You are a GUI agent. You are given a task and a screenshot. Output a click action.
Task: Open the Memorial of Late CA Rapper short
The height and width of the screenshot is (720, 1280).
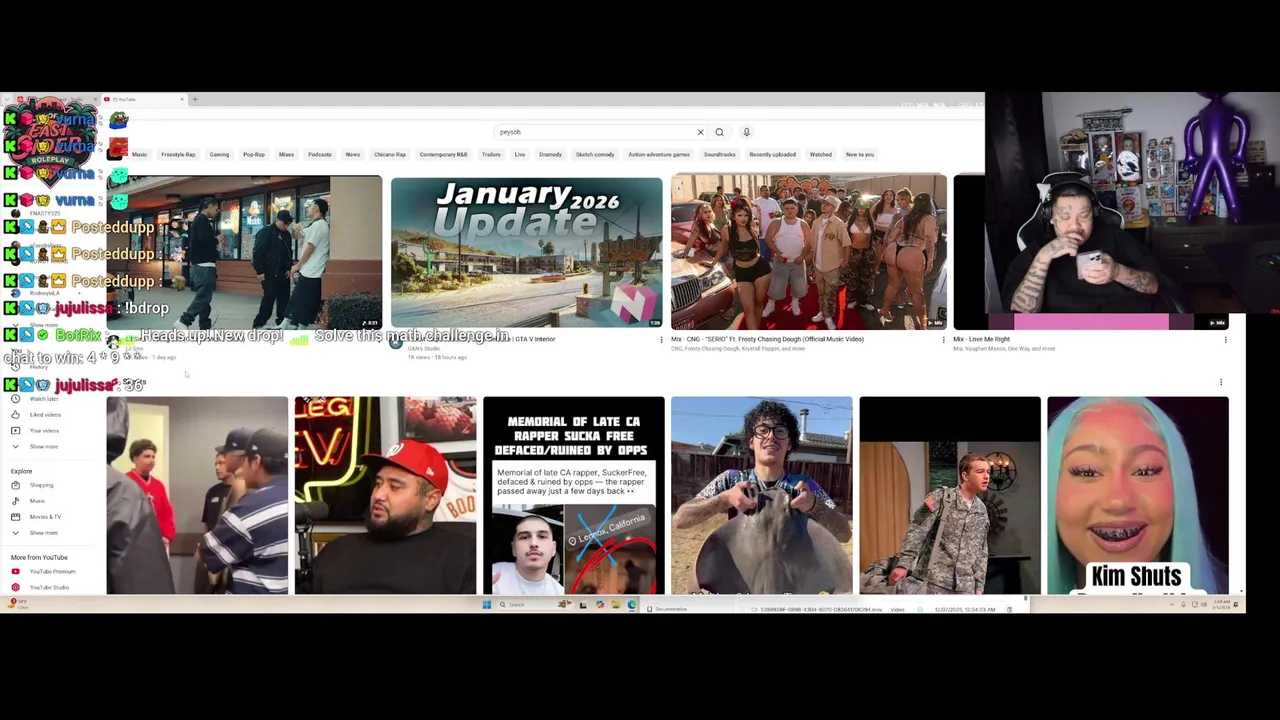574,495
